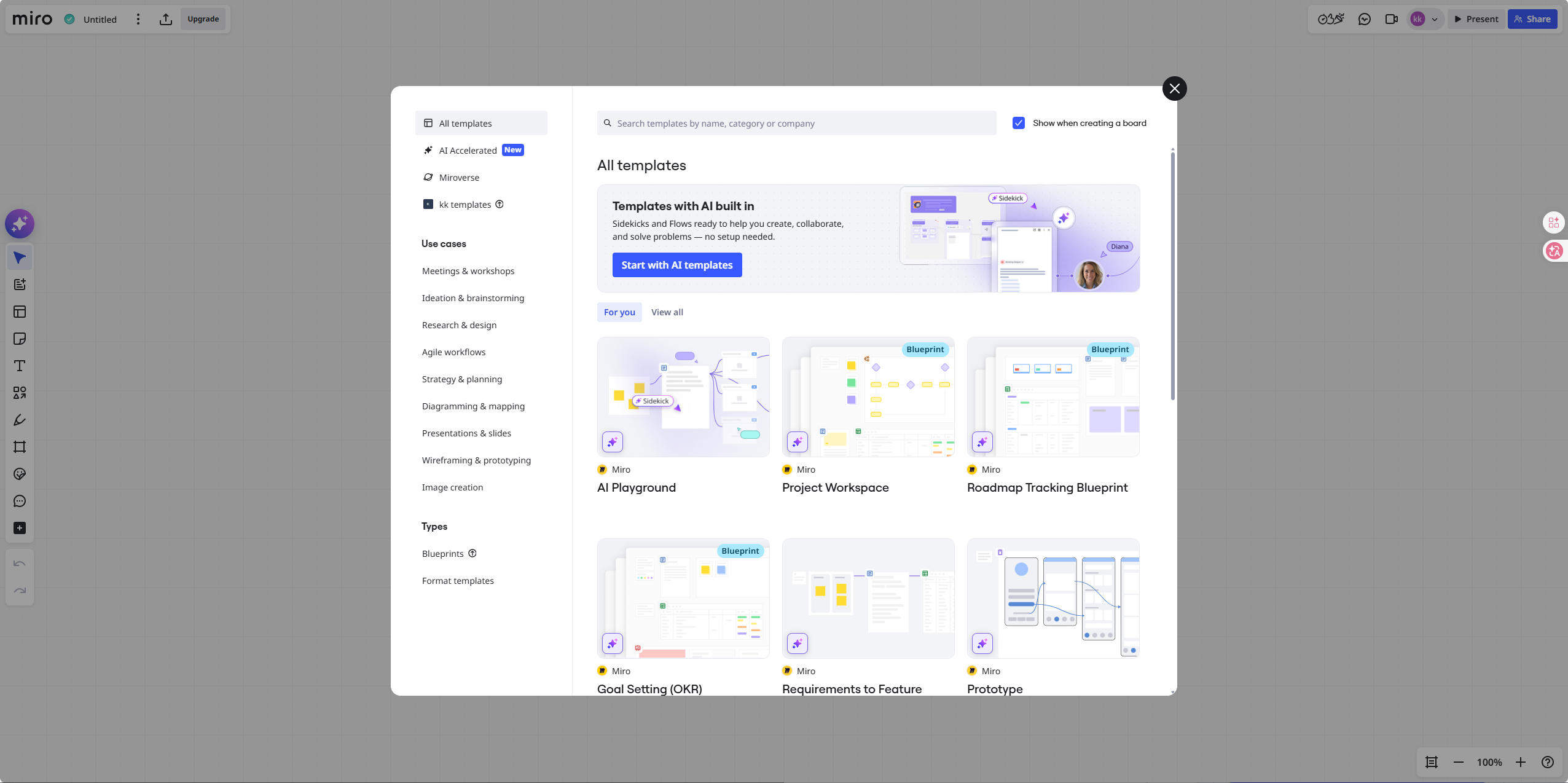Switch to the View all tab
1568x783 pixels.
coord(667,312)
